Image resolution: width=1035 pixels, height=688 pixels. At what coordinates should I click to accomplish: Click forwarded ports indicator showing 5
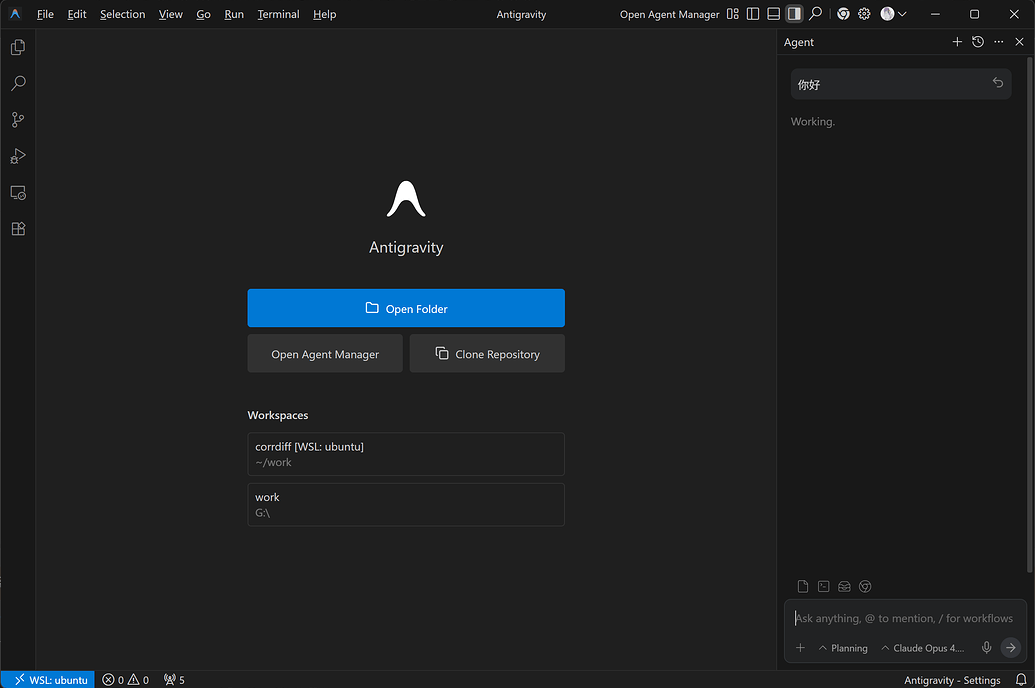(x=174, y=679)
